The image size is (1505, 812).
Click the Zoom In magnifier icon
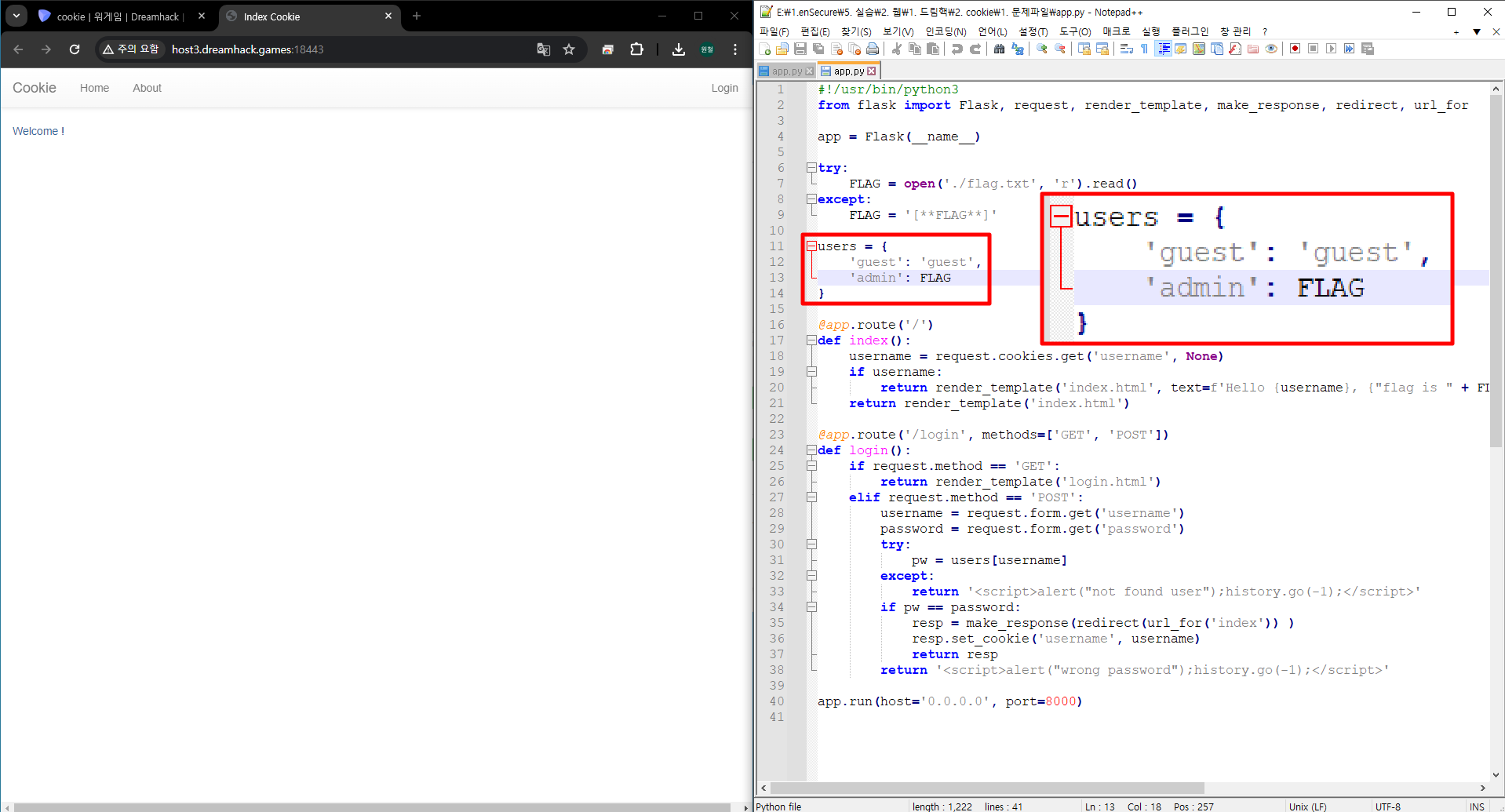1042,49
